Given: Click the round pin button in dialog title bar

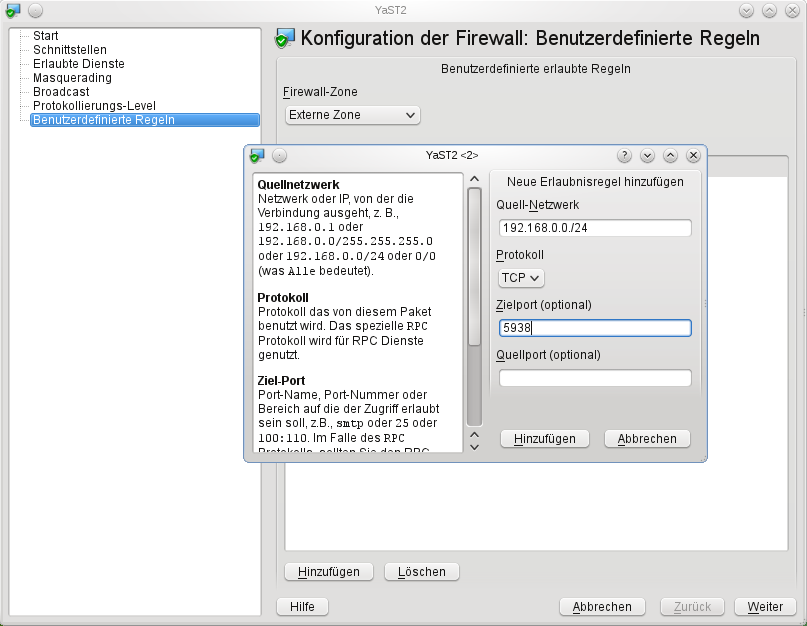Looking at the screenshot, I should [x=280, y=155].
